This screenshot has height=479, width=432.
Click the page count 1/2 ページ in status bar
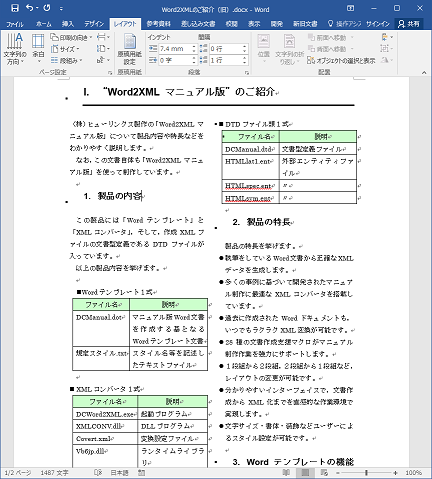pos(18,473)
